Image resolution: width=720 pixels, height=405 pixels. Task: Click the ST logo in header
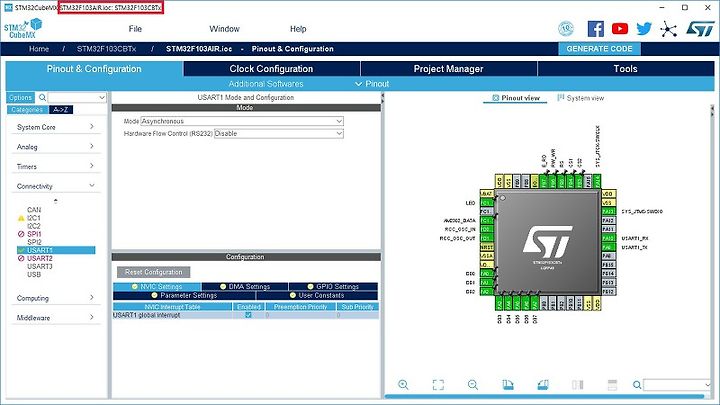tap(700, 29)
